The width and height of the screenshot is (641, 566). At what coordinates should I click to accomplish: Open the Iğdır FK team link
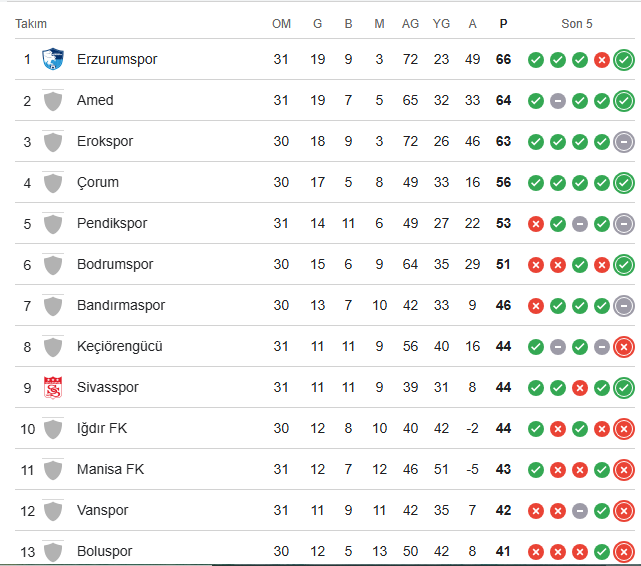102,429
